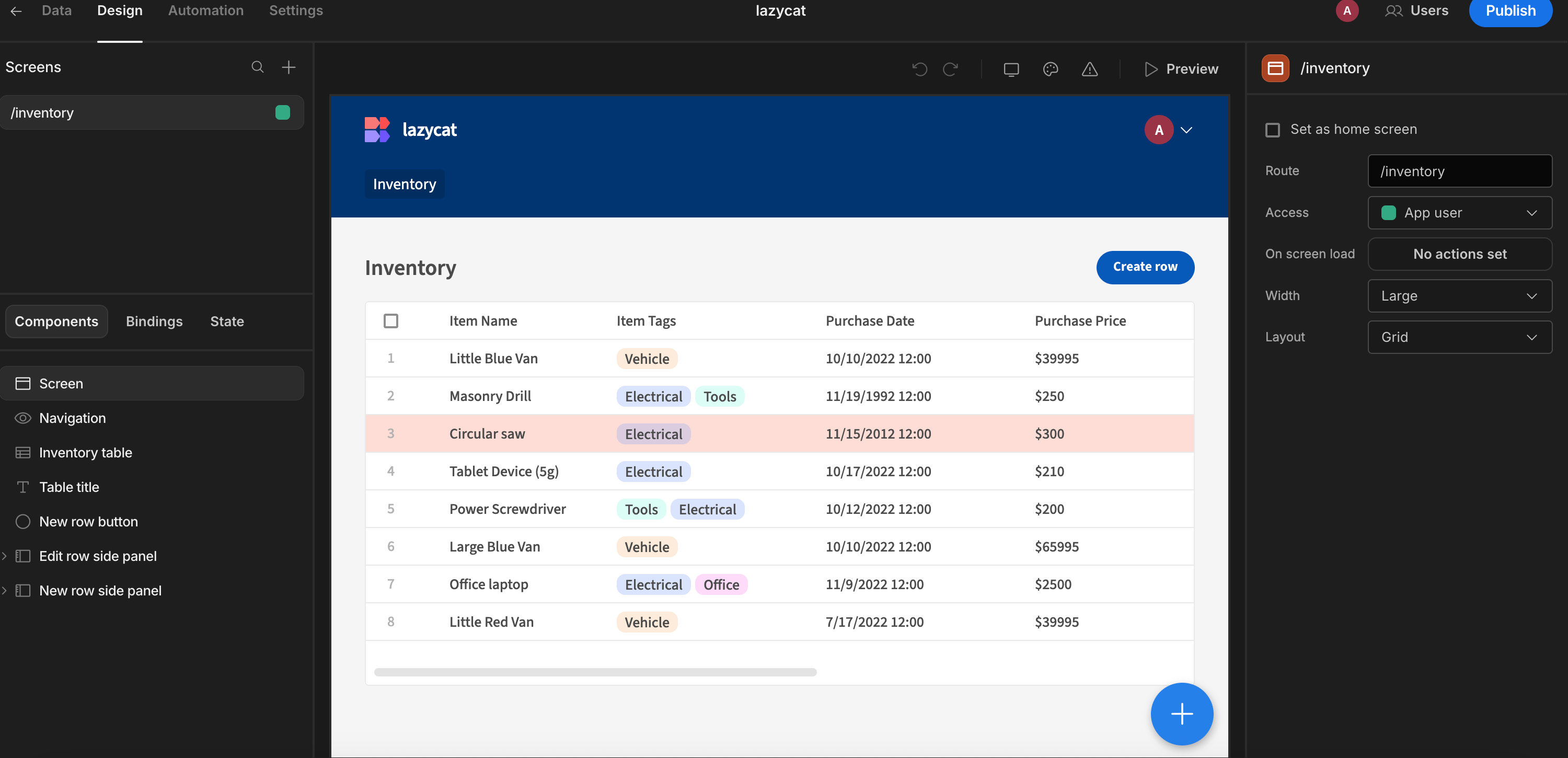Open user menu chevron in app header

[1186, 130]
